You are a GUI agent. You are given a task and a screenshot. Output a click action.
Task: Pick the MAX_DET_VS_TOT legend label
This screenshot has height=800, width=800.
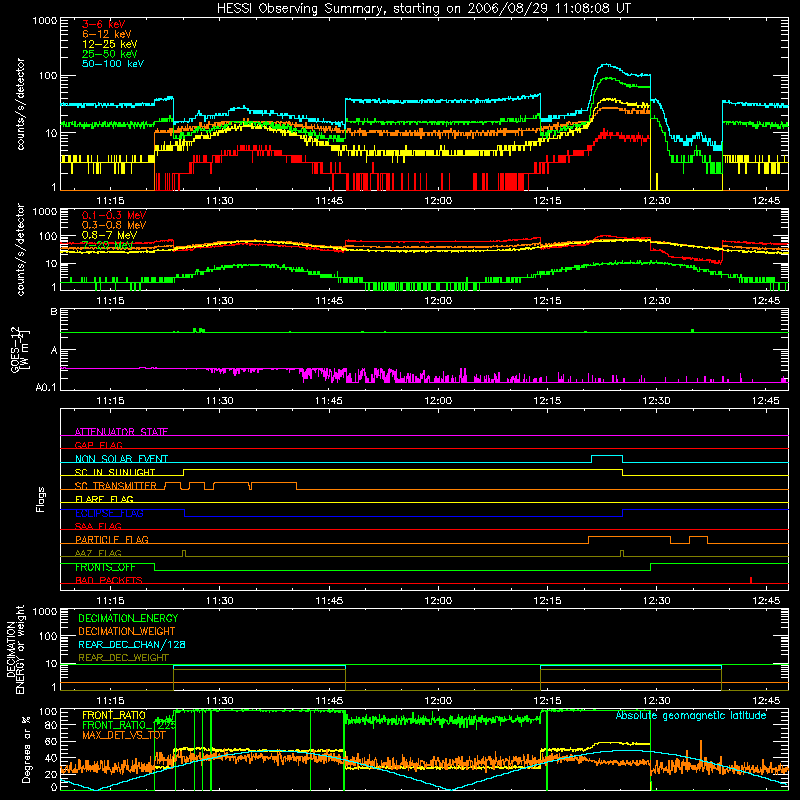coord(123,735)
